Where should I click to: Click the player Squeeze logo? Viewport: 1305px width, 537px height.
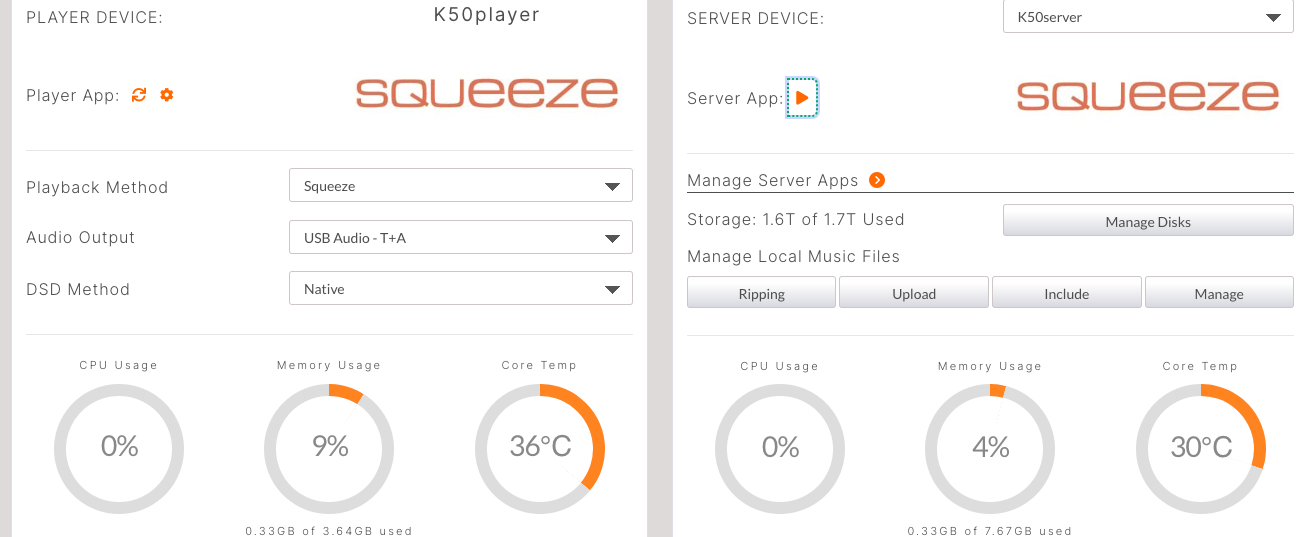tap(487, 93)
